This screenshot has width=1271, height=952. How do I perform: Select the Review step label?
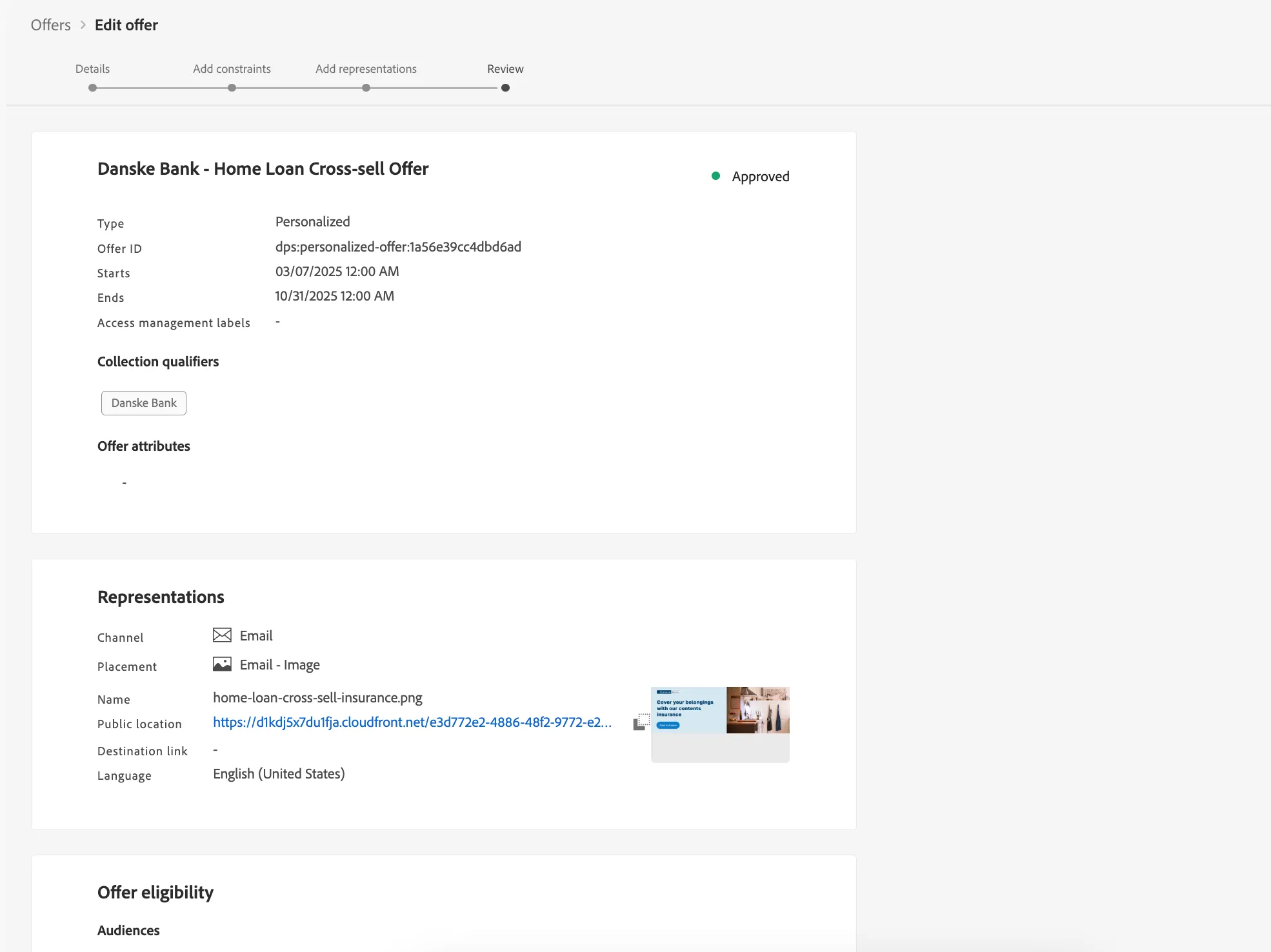(x=505, y=69)
